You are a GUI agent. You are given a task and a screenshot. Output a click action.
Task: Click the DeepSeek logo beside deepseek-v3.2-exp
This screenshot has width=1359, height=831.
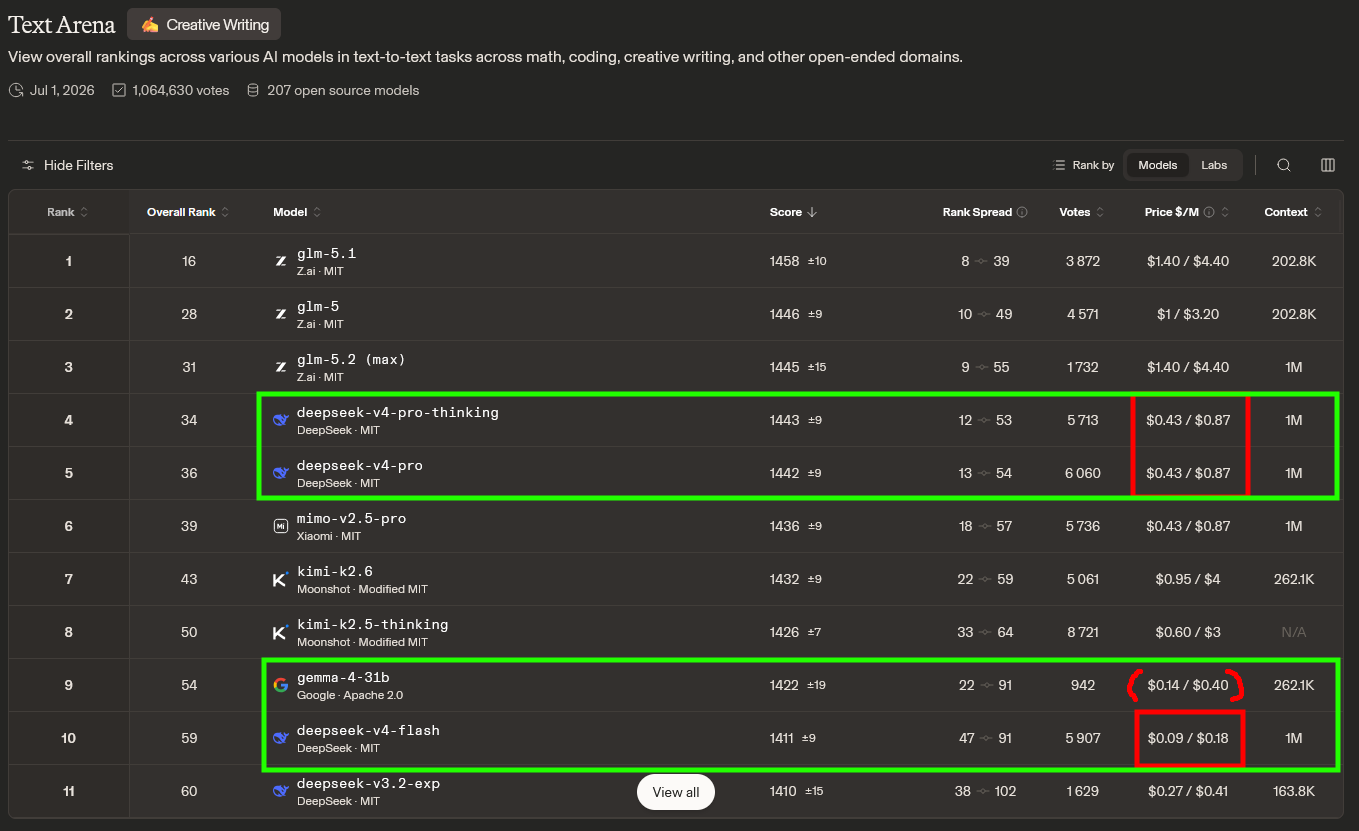[281, 791]
